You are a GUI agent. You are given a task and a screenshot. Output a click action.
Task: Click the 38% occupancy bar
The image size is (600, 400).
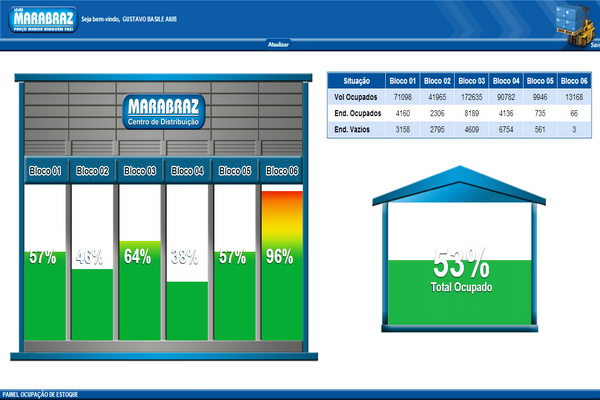point(188,311)
